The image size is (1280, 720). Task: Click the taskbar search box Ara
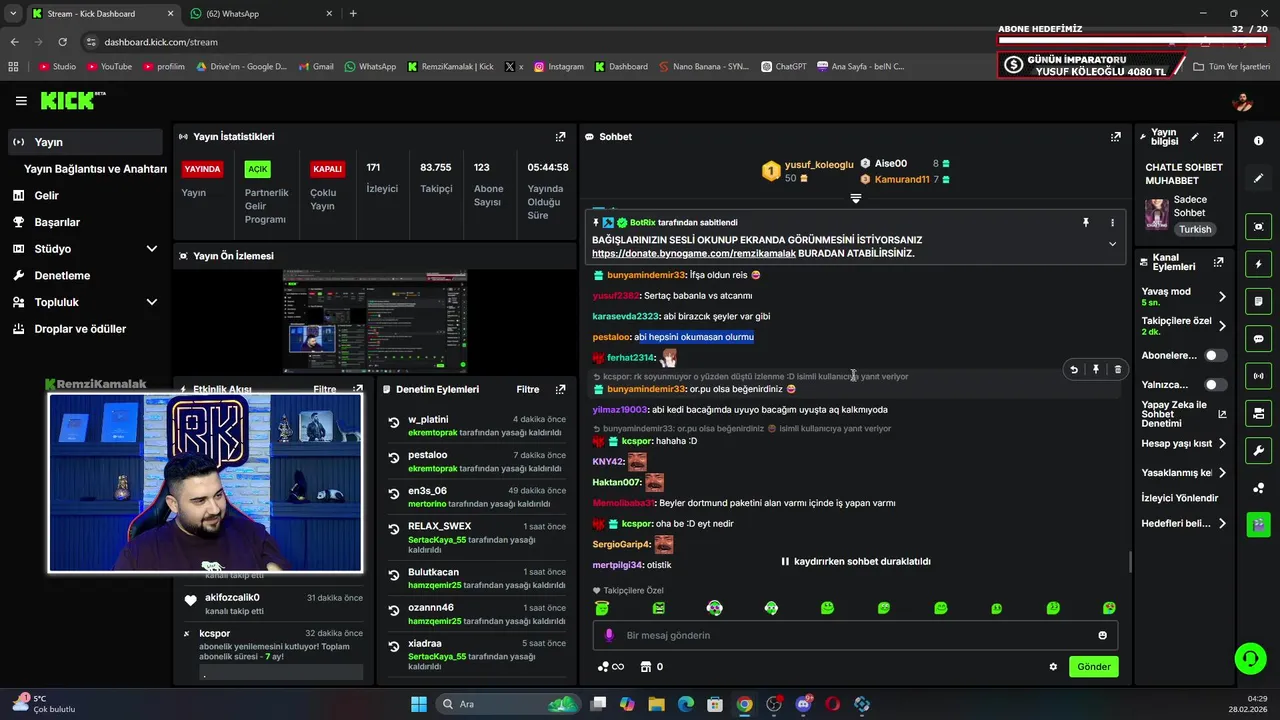510,704
